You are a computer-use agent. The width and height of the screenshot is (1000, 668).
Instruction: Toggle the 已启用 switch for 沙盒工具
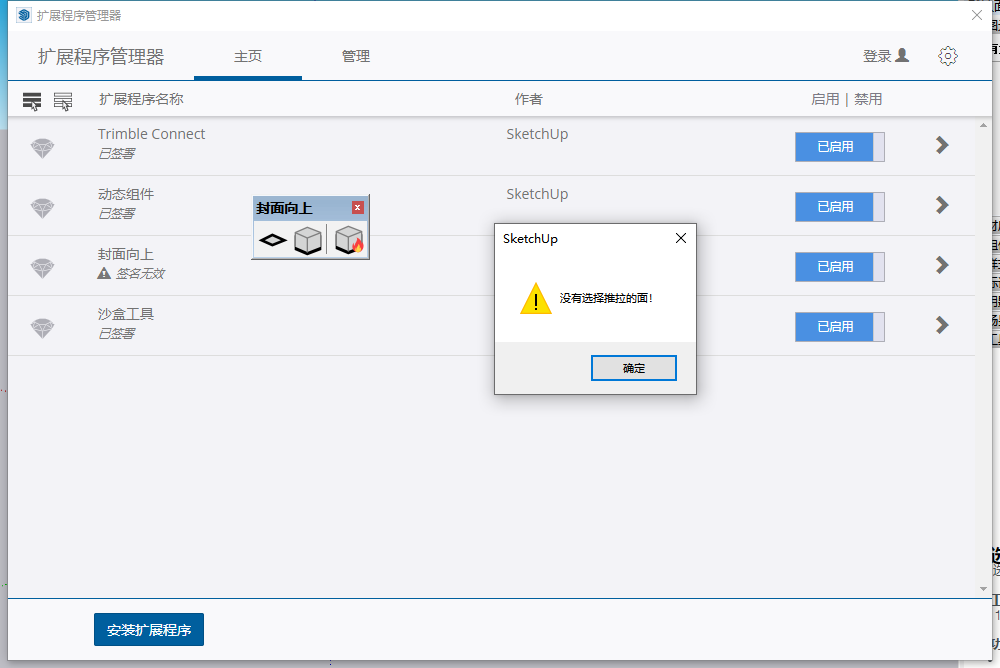point(839,327)
